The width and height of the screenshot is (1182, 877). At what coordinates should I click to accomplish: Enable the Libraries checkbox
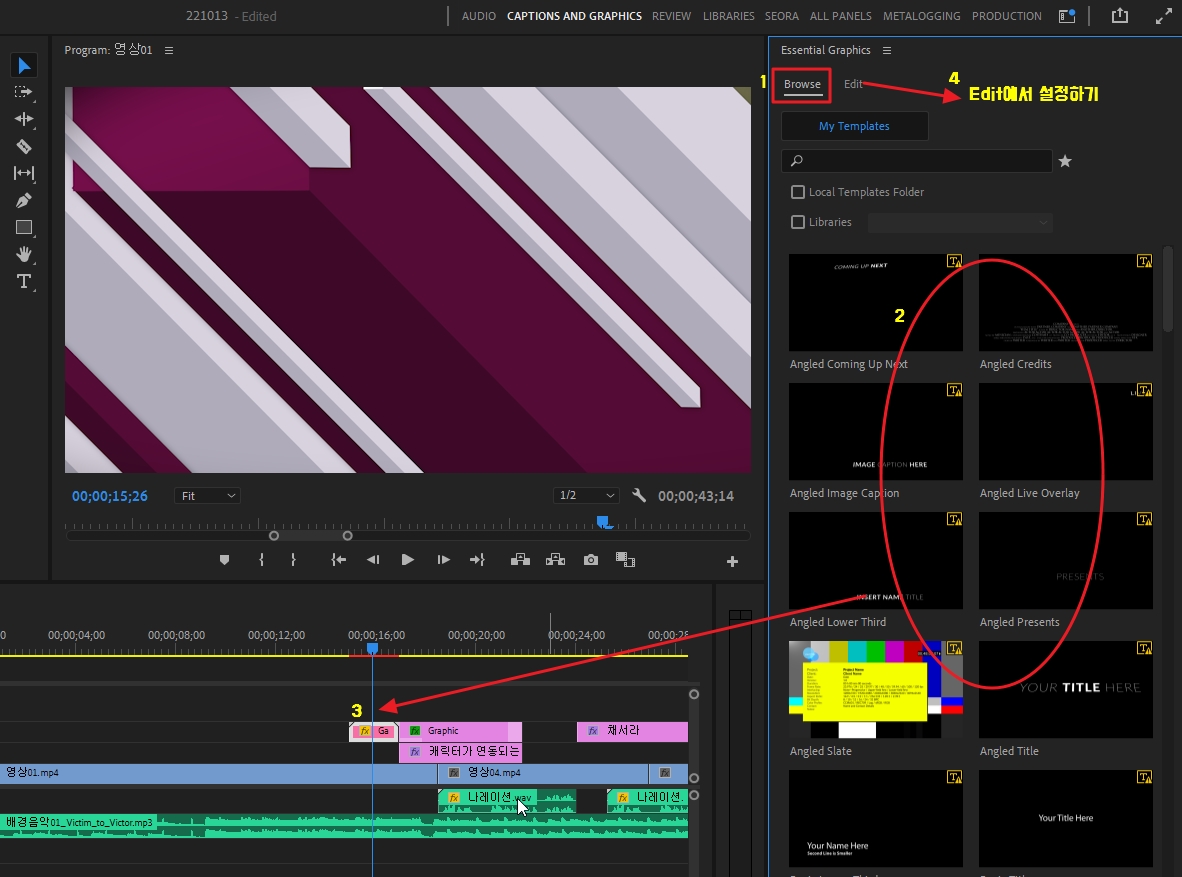pyautogui.click(x=798, y=222)
